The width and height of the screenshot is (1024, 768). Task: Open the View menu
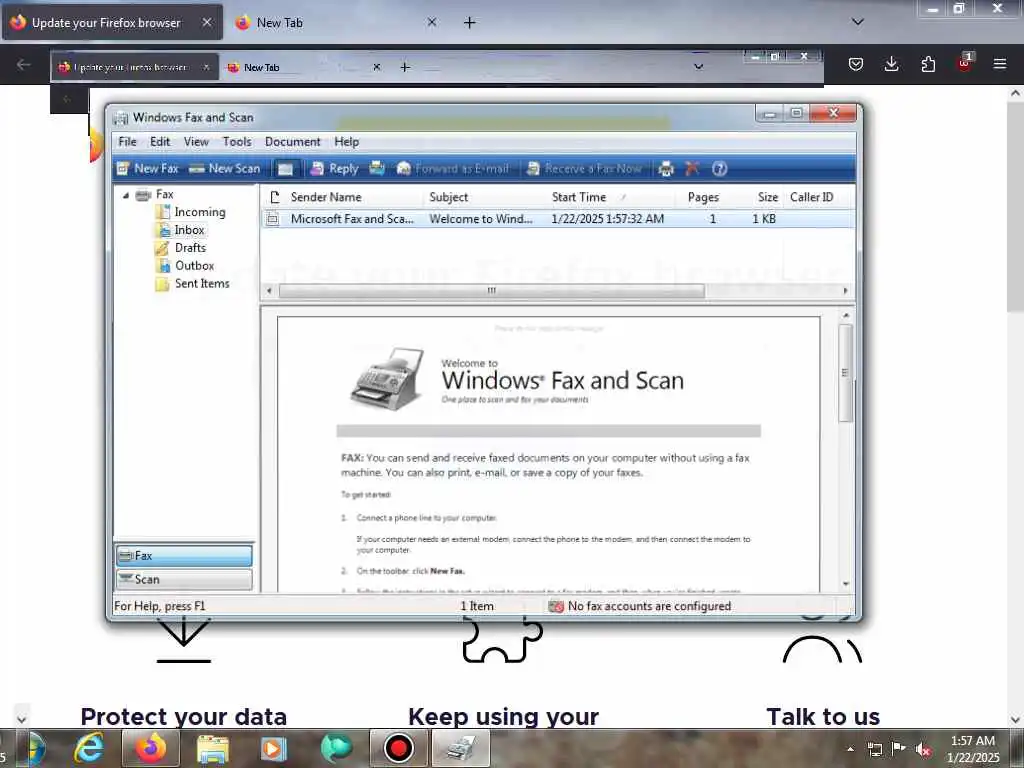coord(196,142)
